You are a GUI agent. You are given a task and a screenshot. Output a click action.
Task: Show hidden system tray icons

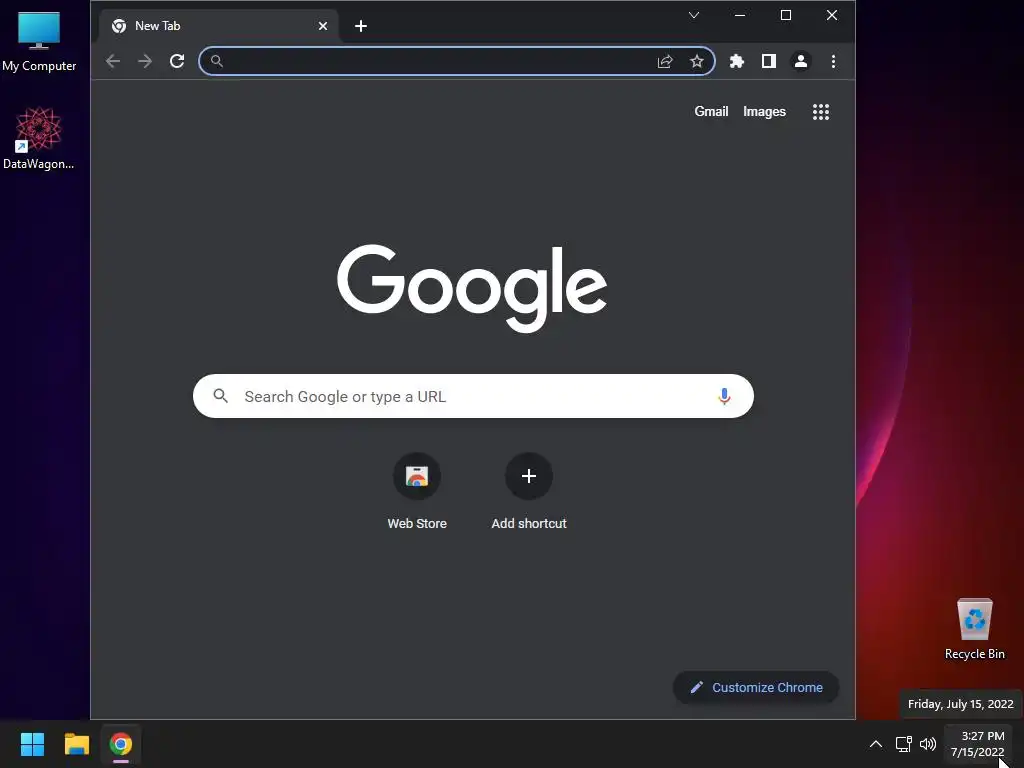(x=876, y=744)
